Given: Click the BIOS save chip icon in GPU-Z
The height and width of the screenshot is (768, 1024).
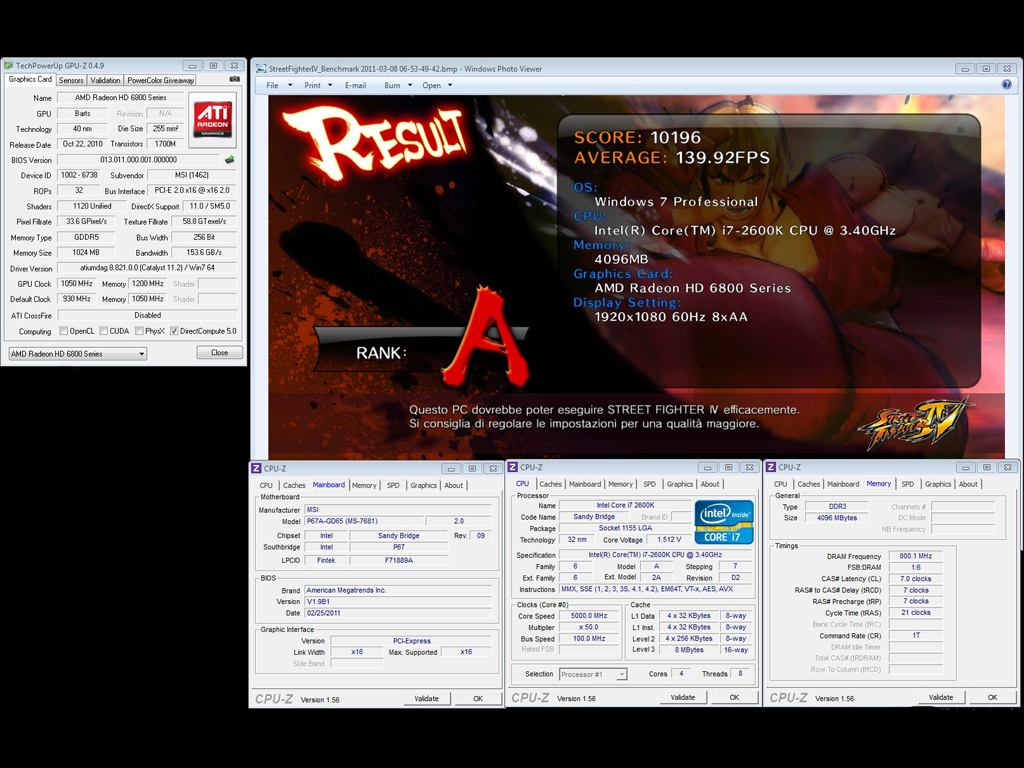Looking at the screenshot, I should click(x=229, y=159).
